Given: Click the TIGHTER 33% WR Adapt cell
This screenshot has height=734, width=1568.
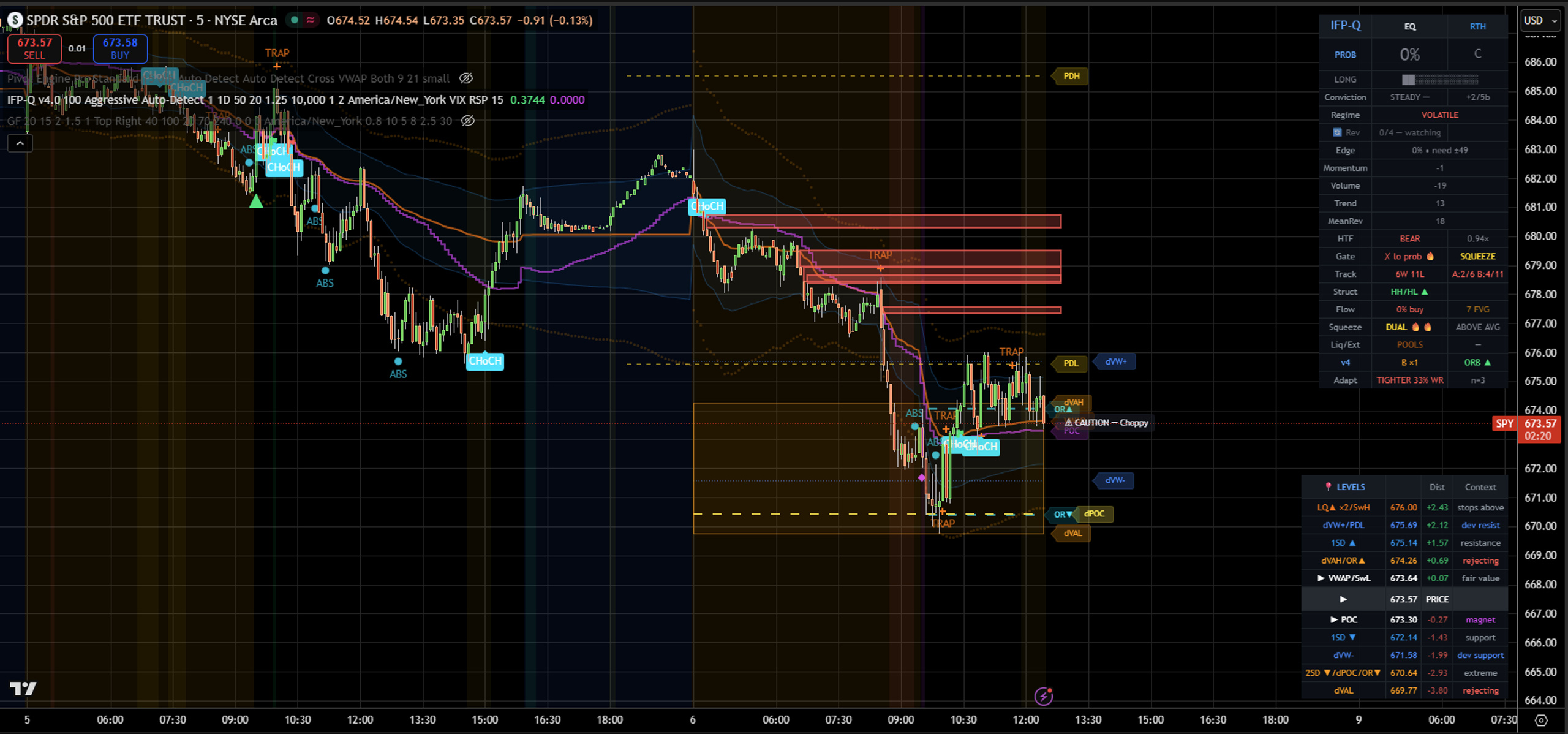Looking at the screenshot, I should tap(1409, 380).
